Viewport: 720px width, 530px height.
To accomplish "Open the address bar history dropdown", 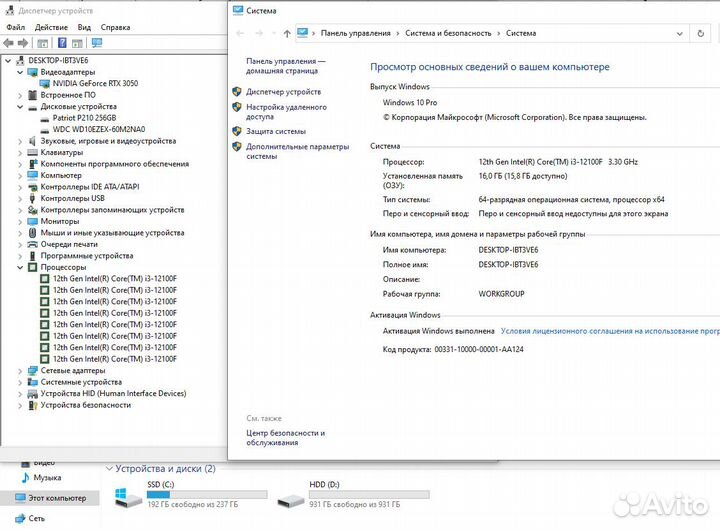I will [680, 34].
